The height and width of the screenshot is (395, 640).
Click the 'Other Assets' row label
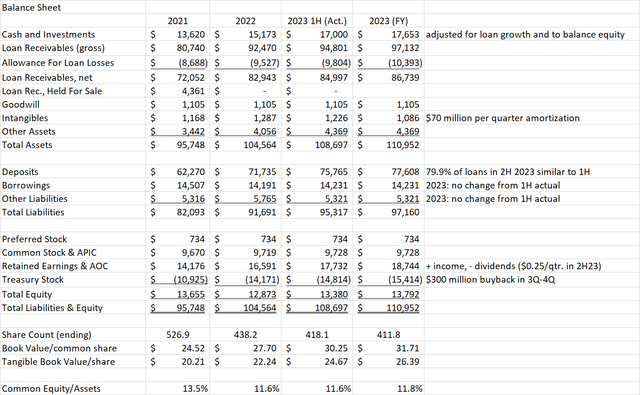29,131
